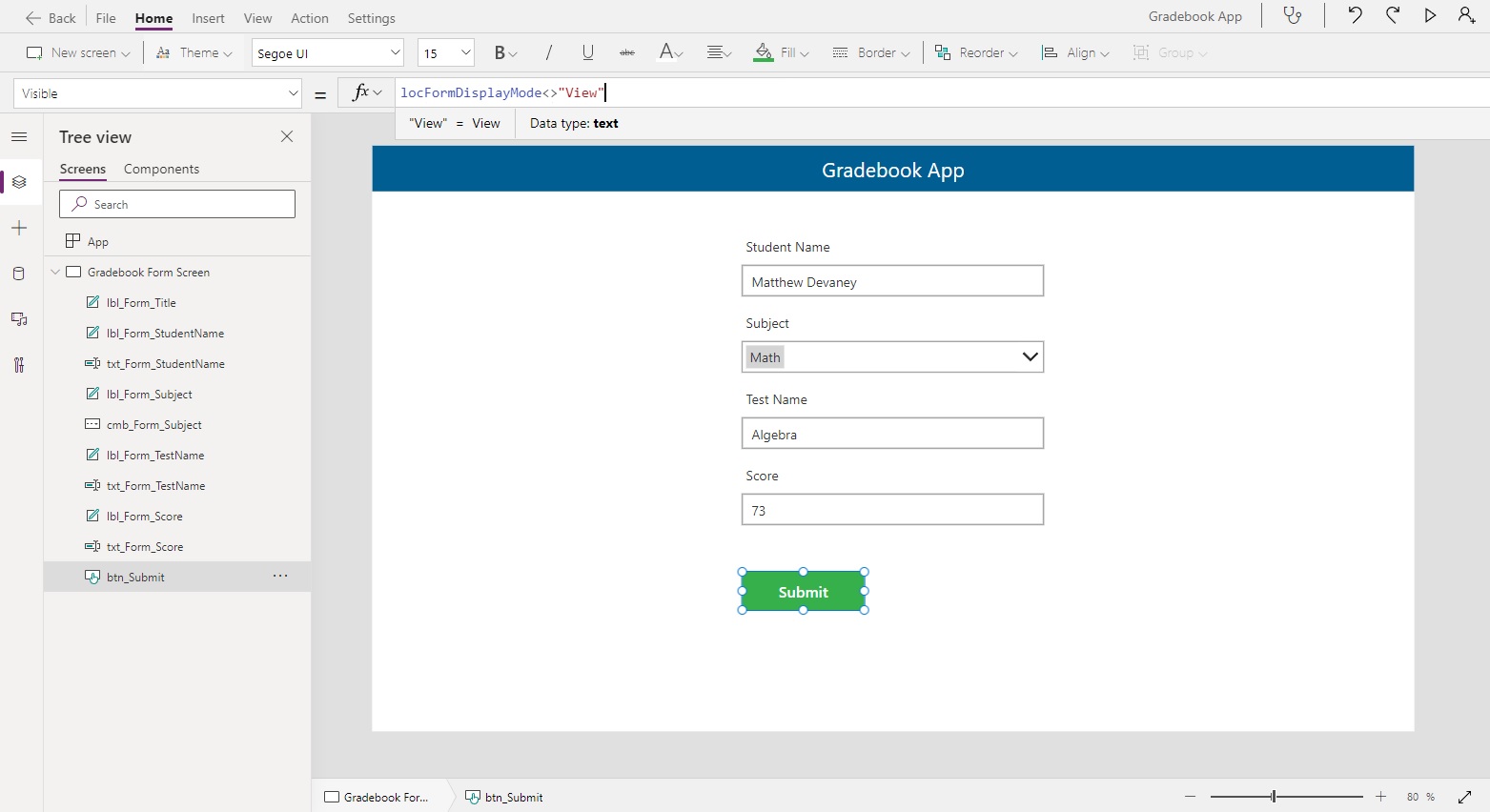This screenshot has height=812, width=1490.
Task: Toggle italic text formatting
Action: 549,52
